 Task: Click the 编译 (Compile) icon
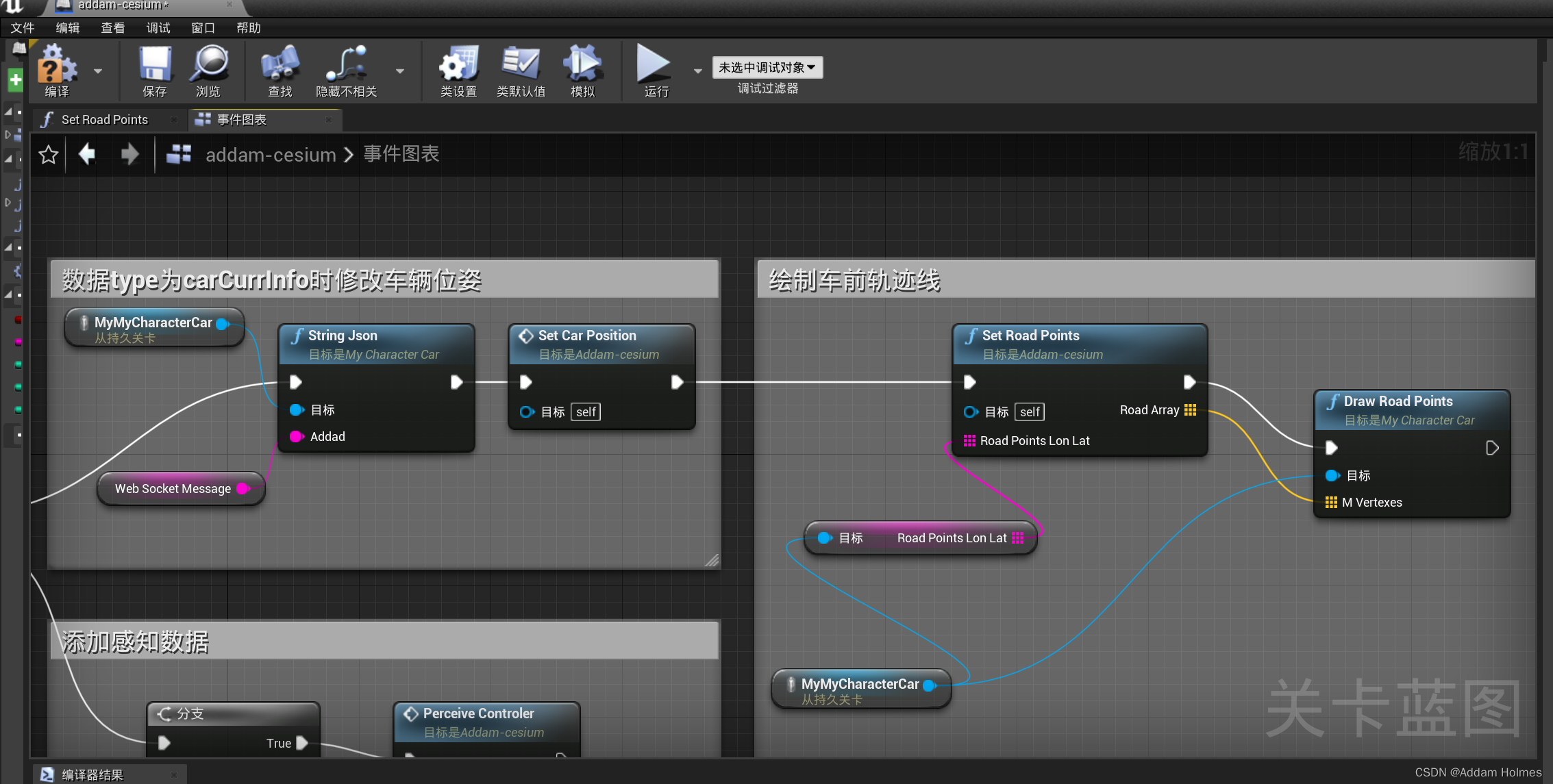coord(54,68)
